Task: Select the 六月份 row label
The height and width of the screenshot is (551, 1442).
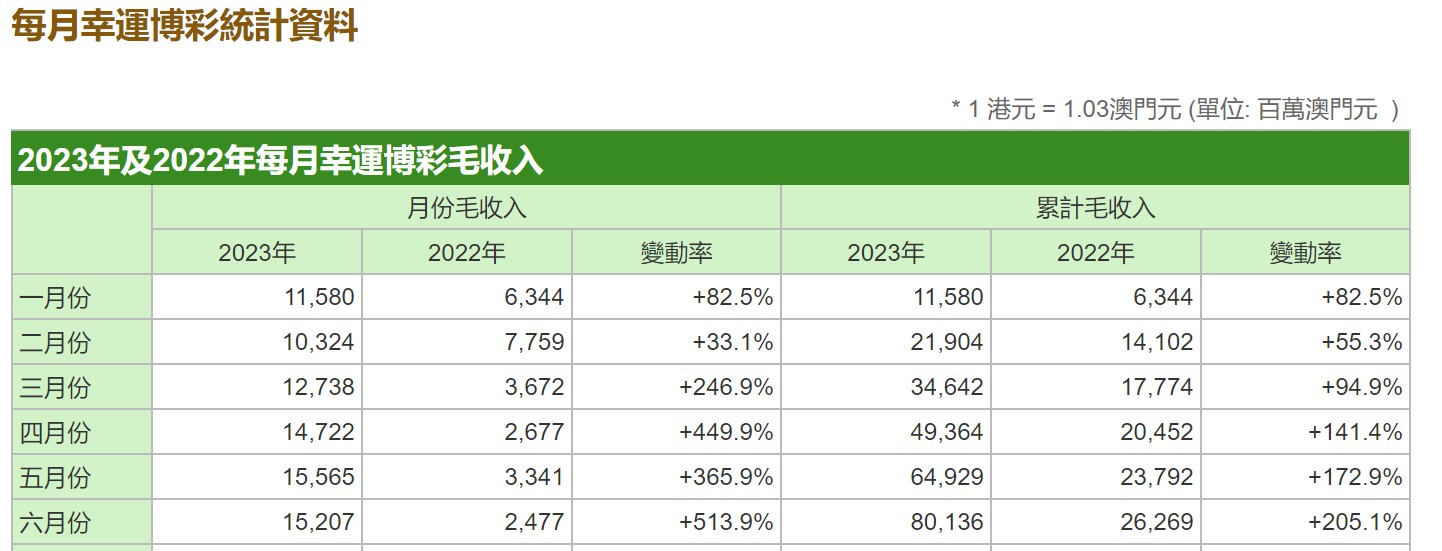Action: tap(54, 522)
